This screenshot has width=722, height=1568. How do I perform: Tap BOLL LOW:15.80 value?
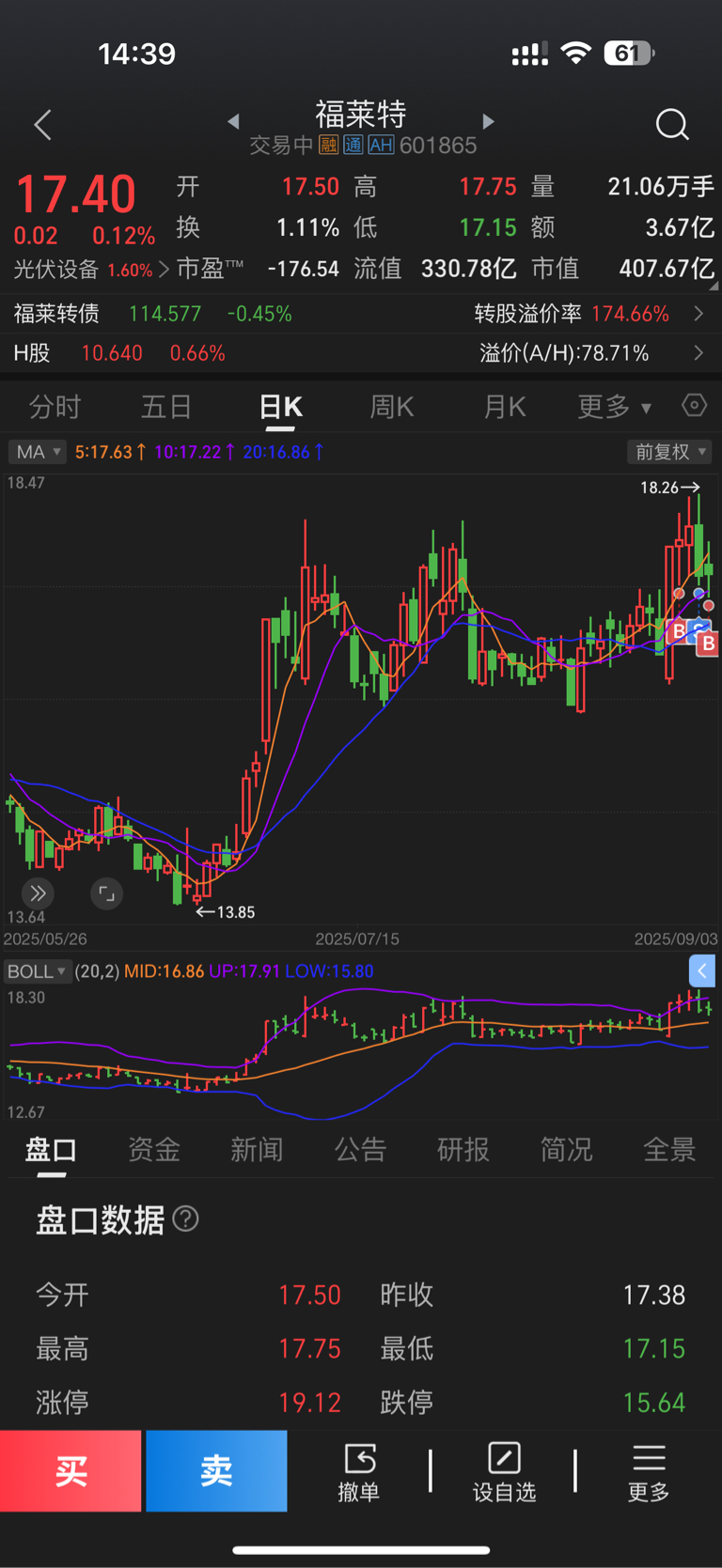point(329,971)
